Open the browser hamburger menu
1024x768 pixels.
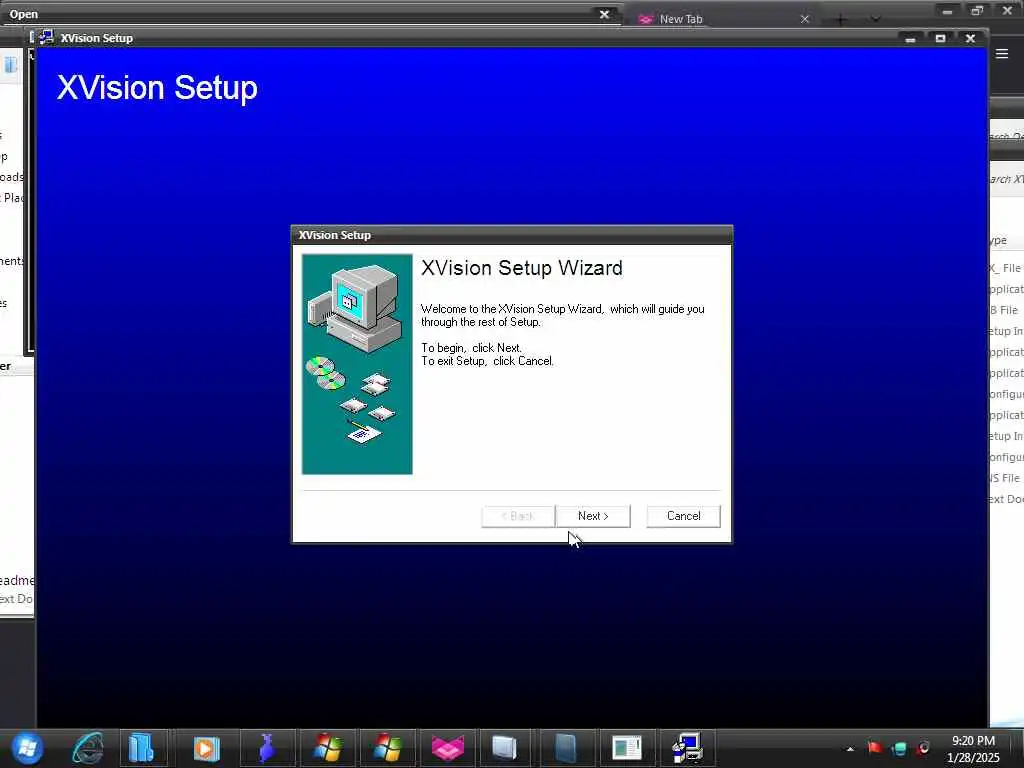pyautogui.click(x=1002, y=54)
